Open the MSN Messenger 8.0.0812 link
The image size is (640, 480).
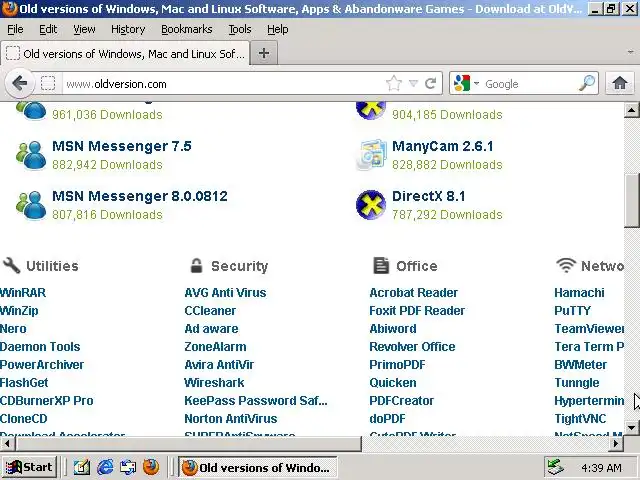coord(140,196)
